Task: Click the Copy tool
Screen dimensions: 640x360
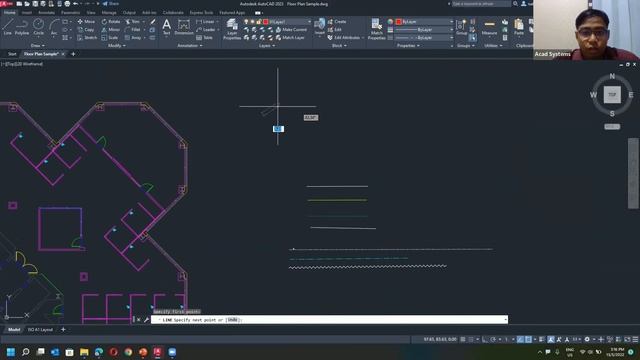Action: (x=86, y=30)
